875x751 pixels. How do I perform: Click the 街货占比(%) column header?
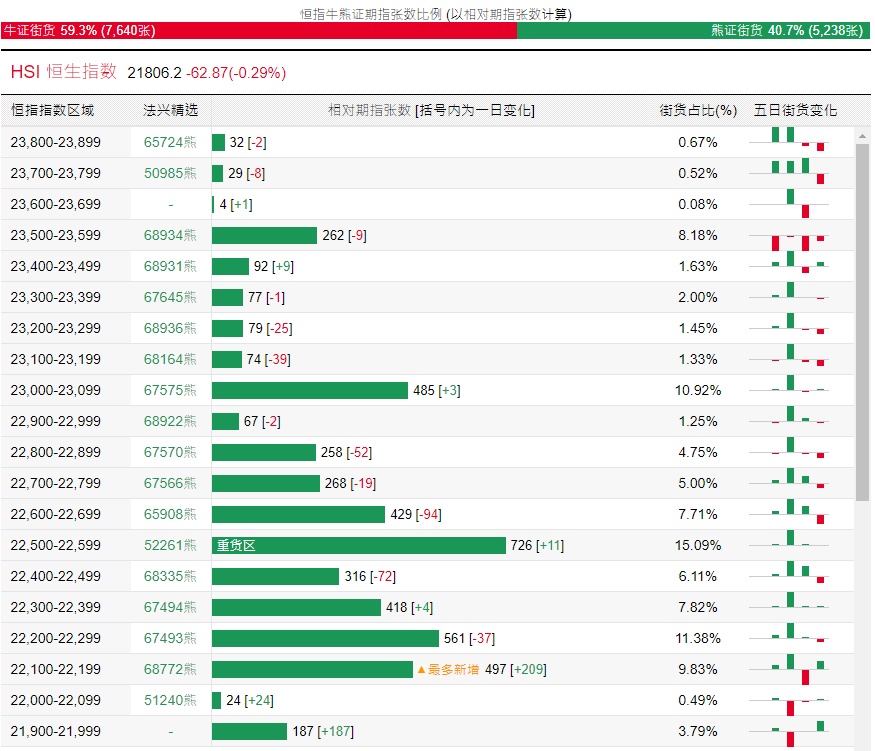[x=697, y=110]
